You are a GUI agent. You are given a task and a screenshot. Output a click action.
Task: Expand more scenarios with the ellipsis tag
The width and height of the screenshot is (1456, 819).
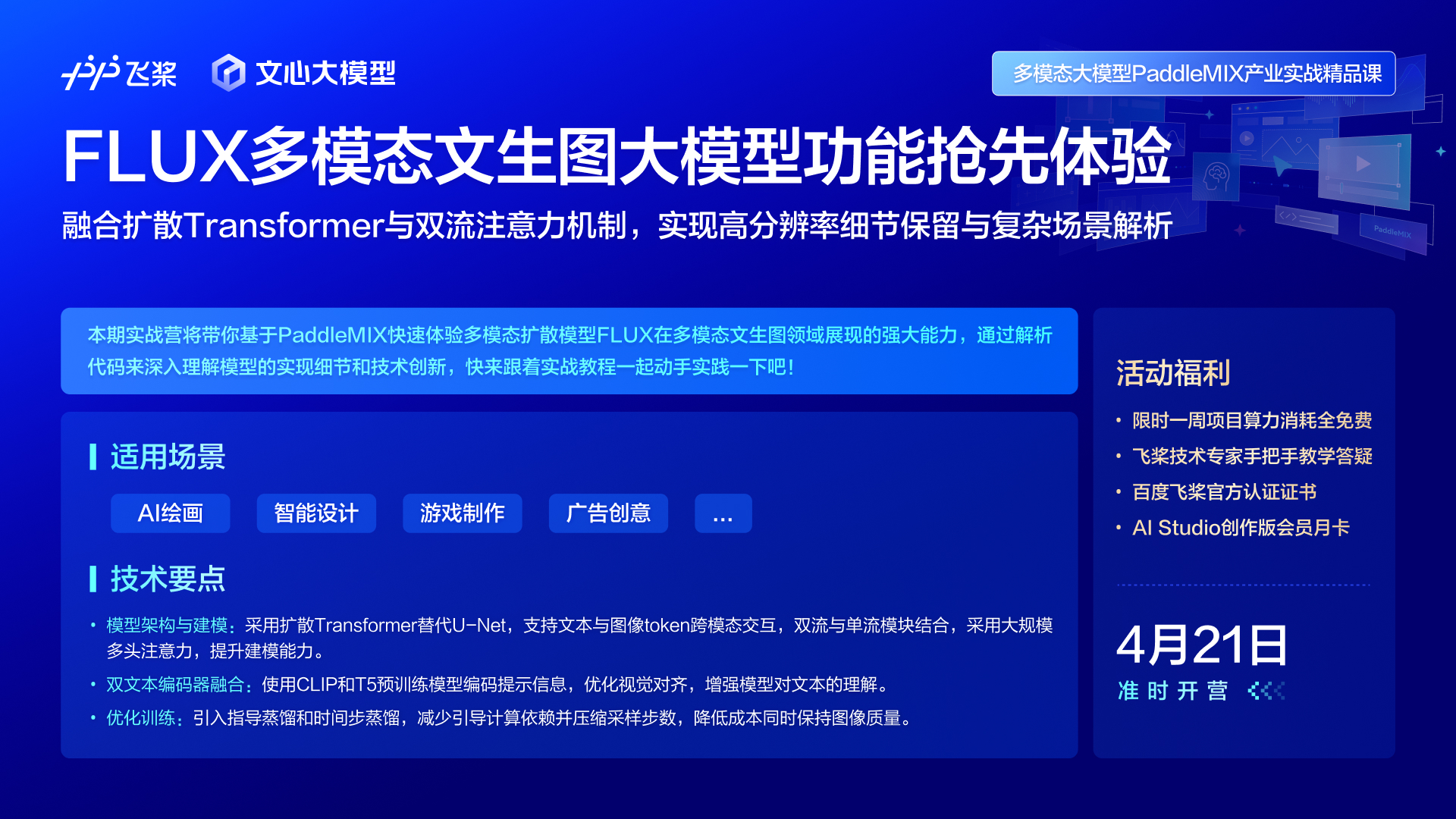[723, 513]
